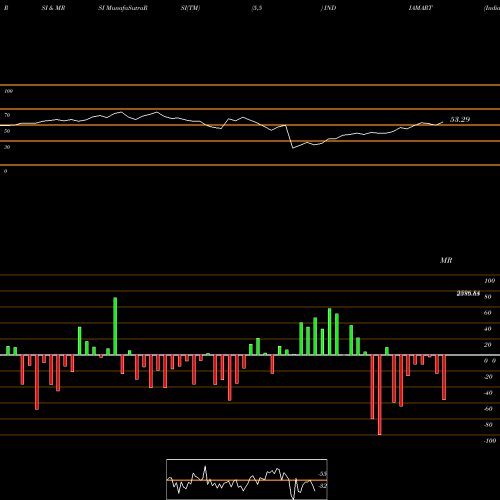500x500 pixels.
Task: Click 'SI & MR' in the chart header
Action: tap(53, 8)
